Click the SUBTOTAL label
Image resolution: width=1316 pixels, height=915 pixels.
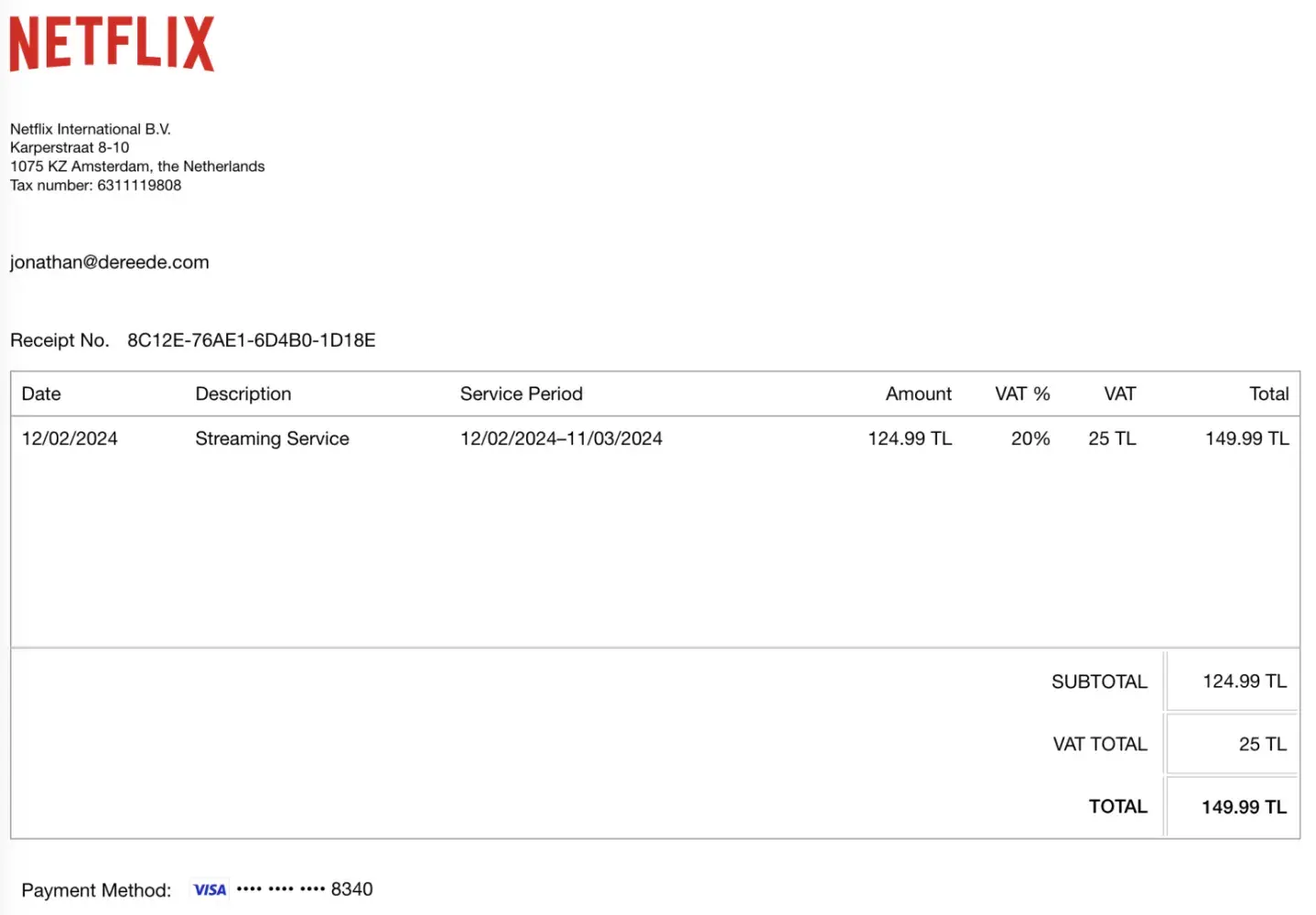click(1099, 682)
